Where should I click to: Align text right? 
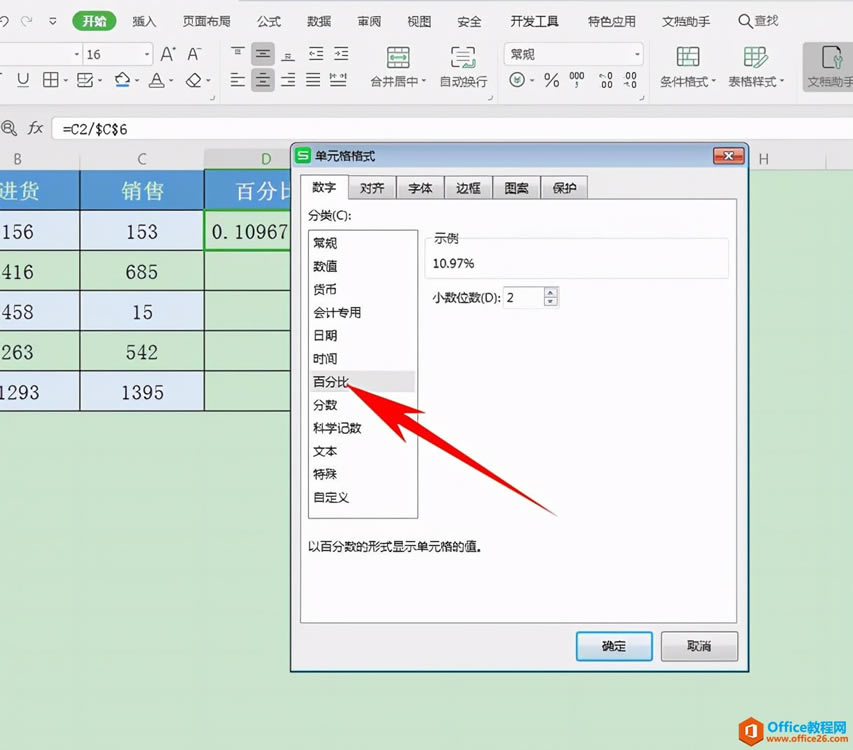288,80
